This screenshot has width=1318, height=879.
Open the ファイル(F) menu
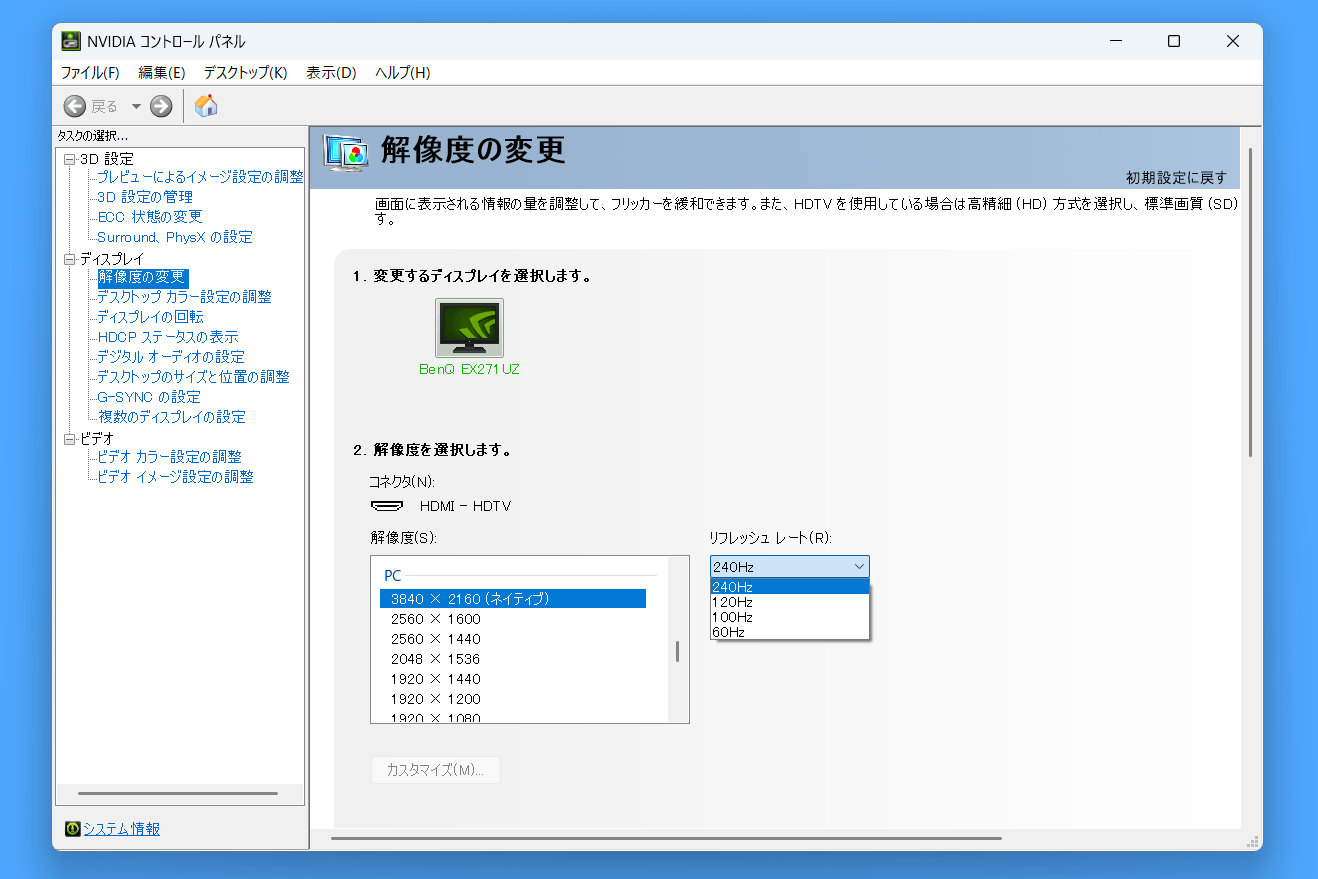tap(90, 73)
